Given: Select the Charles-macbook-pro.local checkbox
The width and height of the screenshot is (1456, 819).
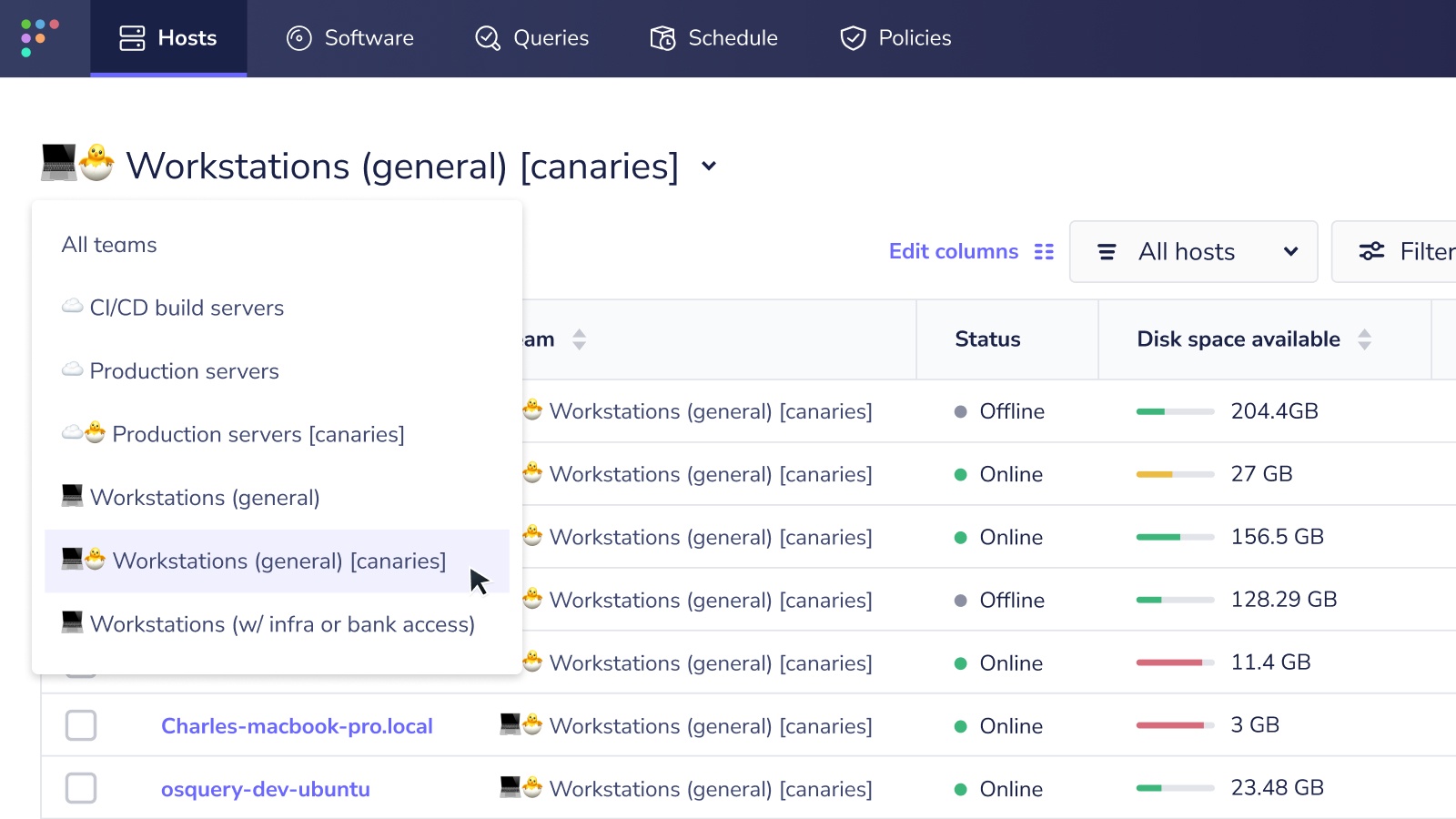Looking at the screenshot, I should tap(81, 725).
